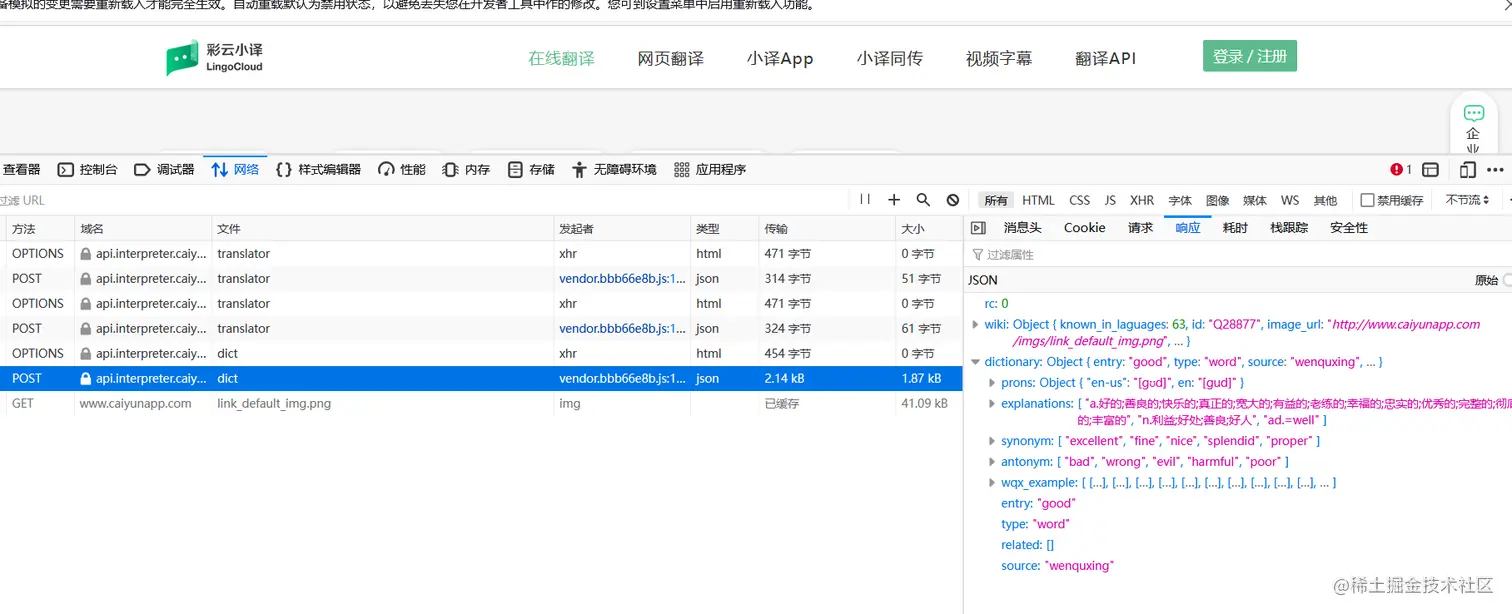Filter requests by 其他 type

tap(1325, 200)
